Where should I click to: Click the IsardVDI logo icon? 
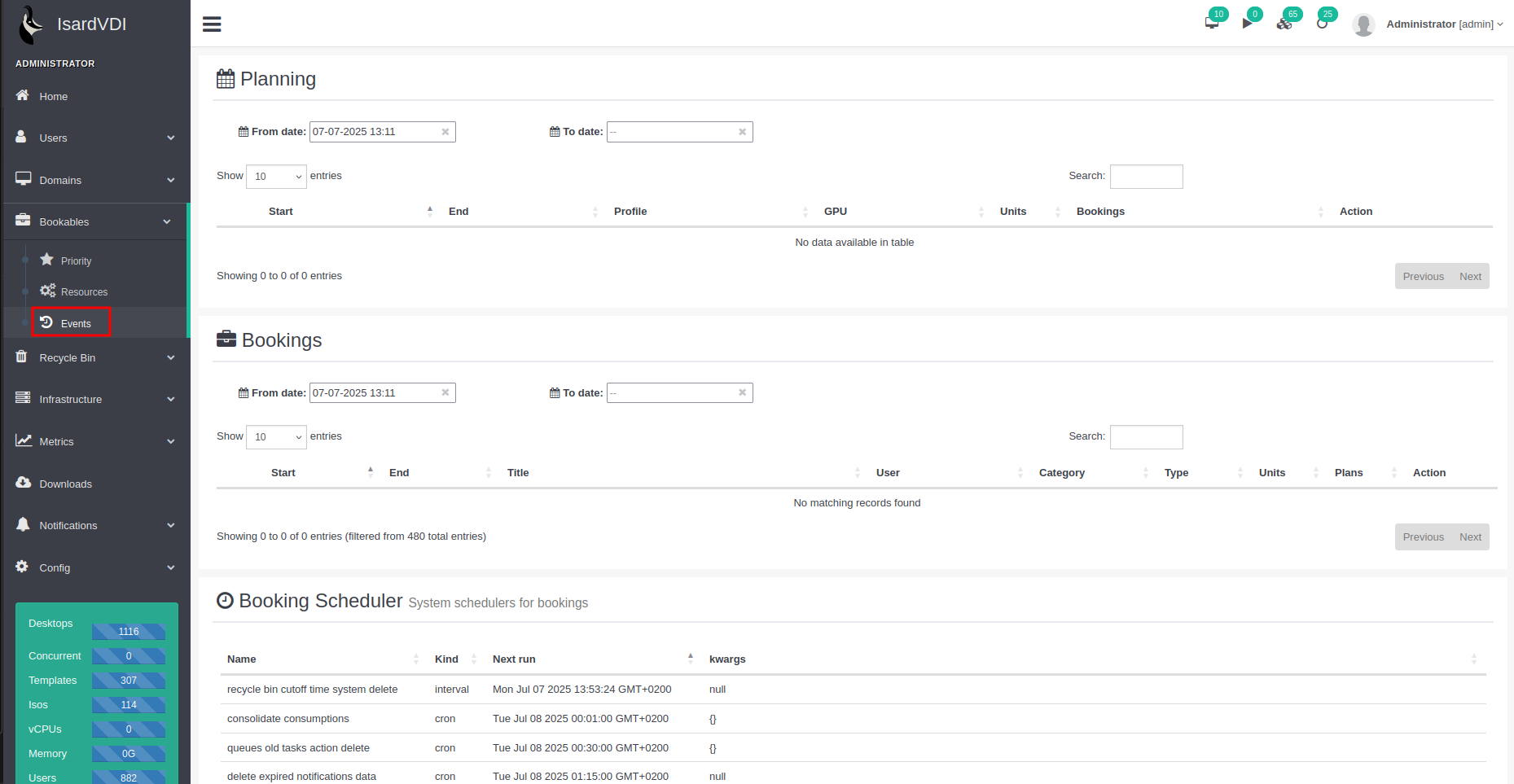coord(32,24)
